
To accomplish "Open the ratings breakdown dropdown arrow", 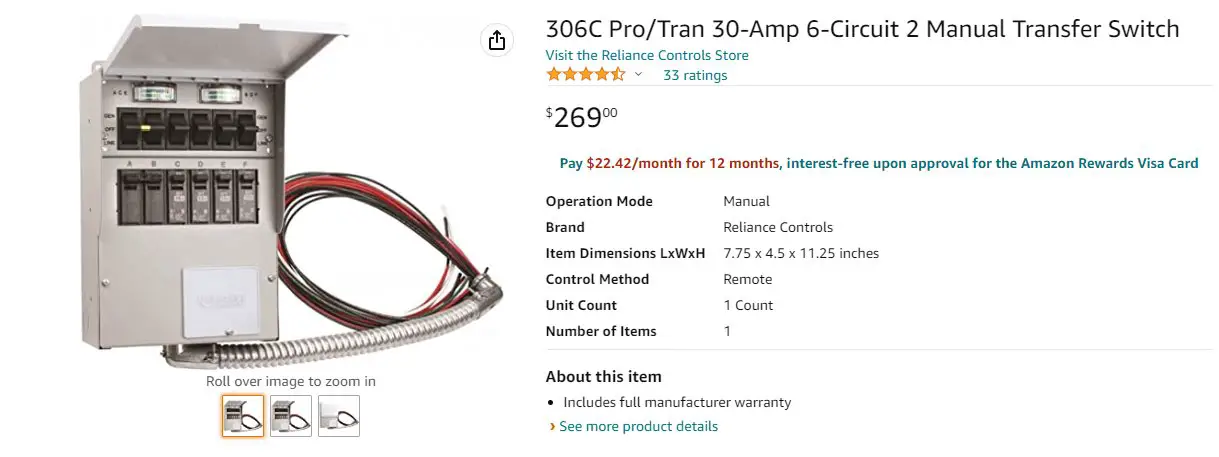I will click(638, 75).
